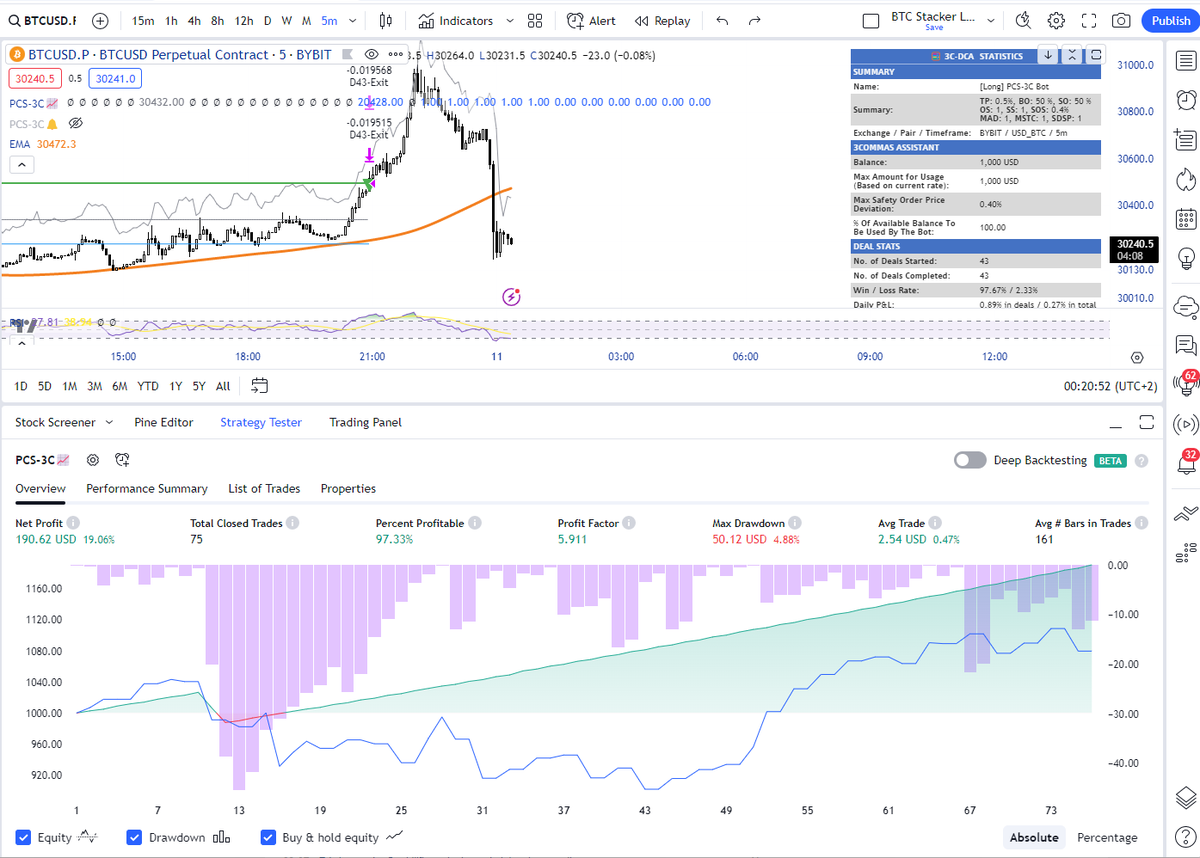
Task: Select Percentage display mode
Action: coord(1107,838)
